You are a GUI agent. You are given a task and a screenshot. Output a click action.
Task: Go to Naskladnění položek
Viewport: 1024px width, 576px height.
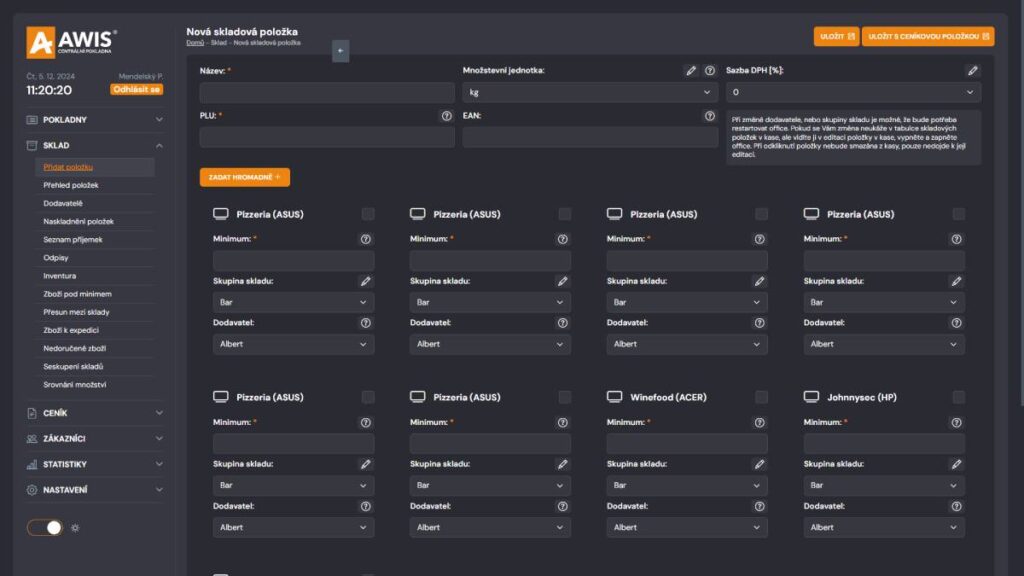click(78, 221)
